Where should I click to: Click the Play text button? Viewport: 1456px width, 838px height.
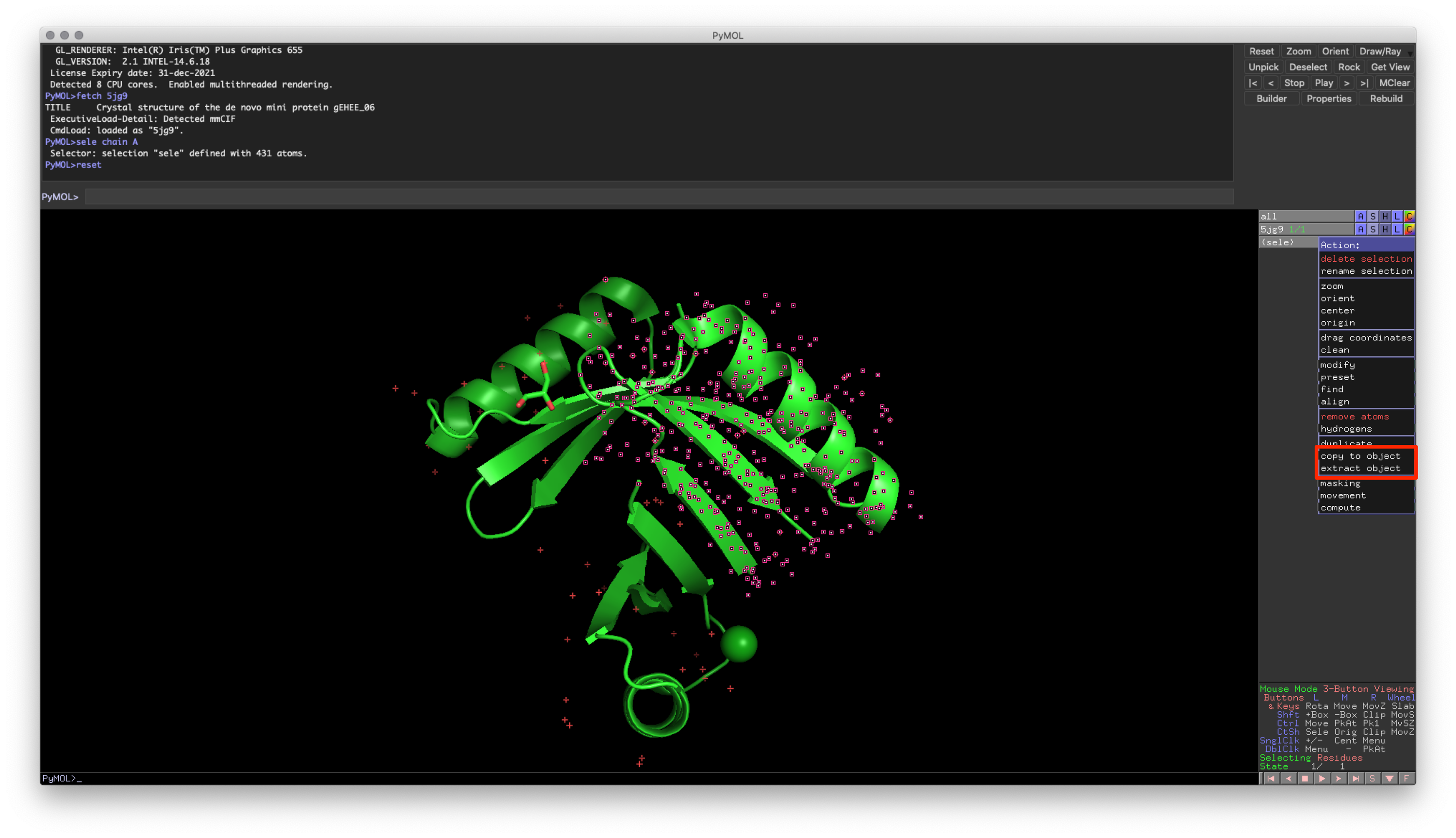pyautogui.click(x=1323, y=83)
